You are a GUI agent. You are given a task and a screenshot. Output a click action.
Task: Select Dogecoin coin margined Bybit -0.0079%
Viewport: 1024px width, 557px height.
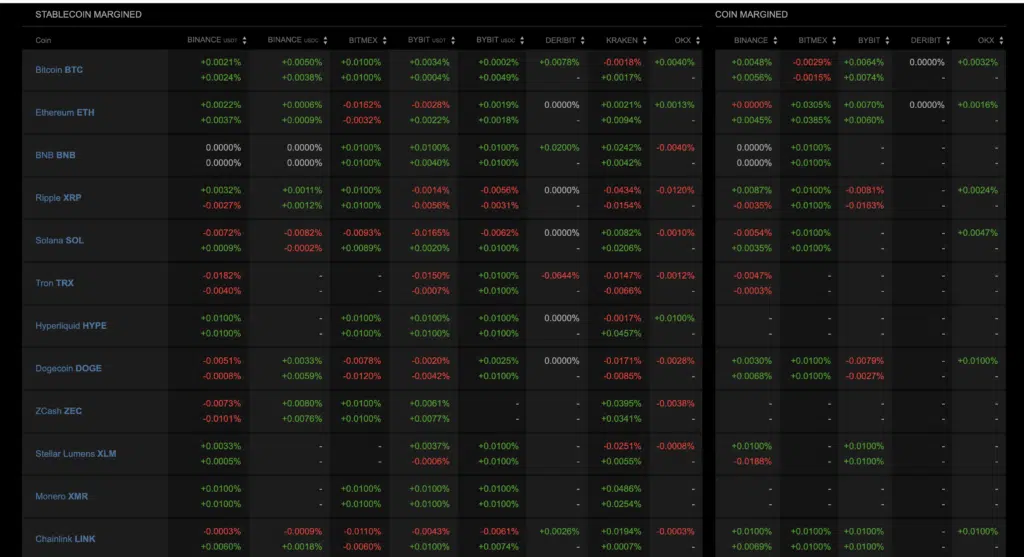(865, 360)
